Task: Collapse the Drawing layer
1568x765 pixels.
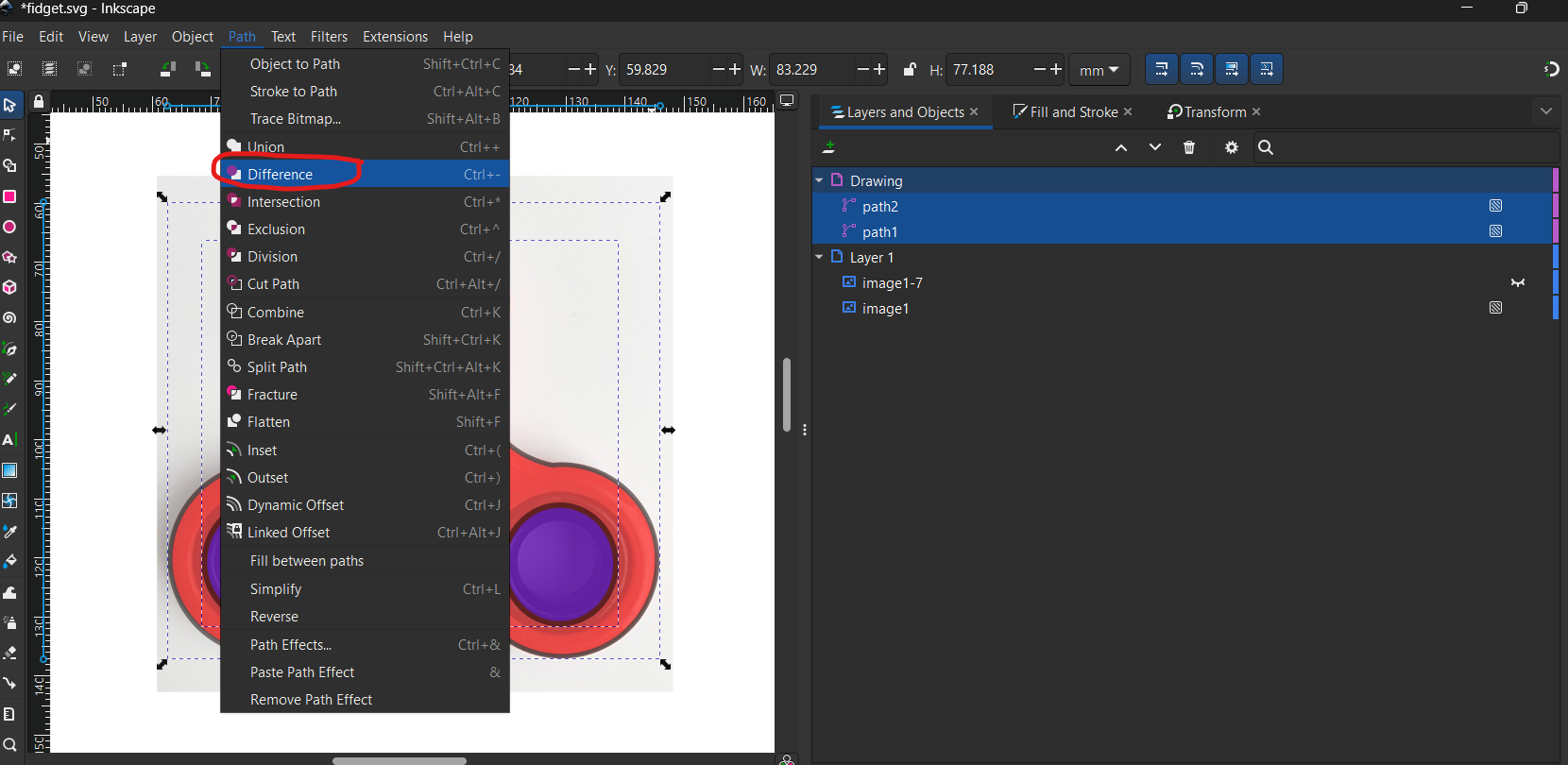Action: coord(819,180)
